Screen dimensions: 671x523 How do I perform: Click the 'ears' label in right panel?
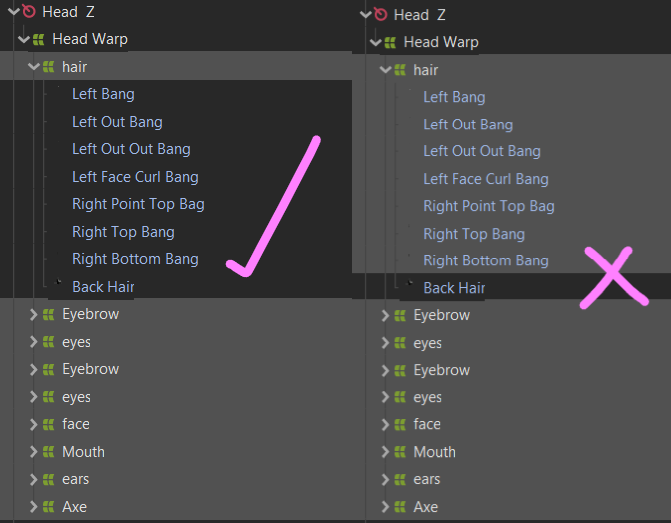tap(427, 479)
